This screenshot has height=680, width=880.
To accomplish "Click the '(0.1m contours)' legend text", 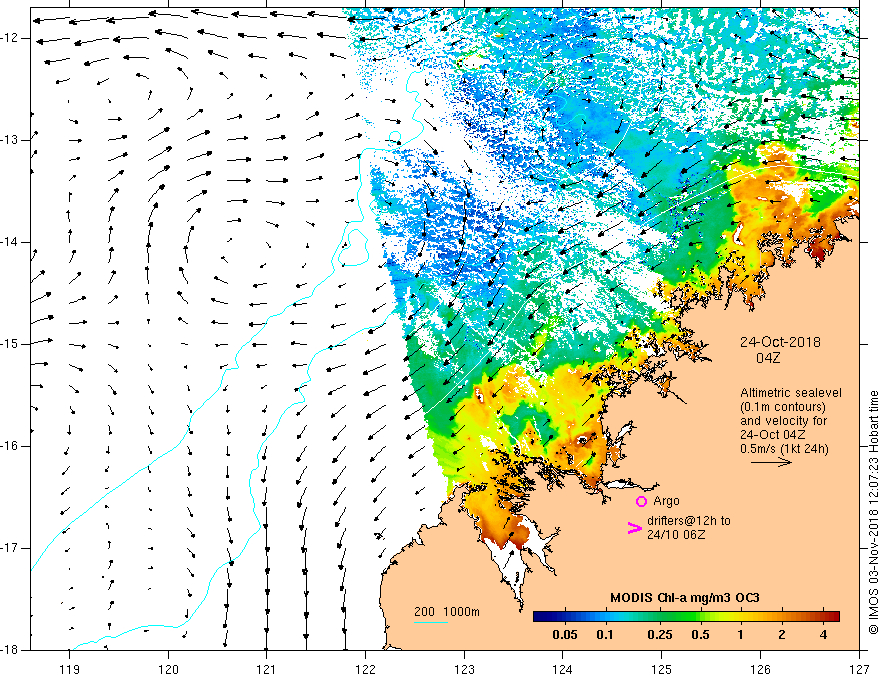I will (x=782, y=407).
